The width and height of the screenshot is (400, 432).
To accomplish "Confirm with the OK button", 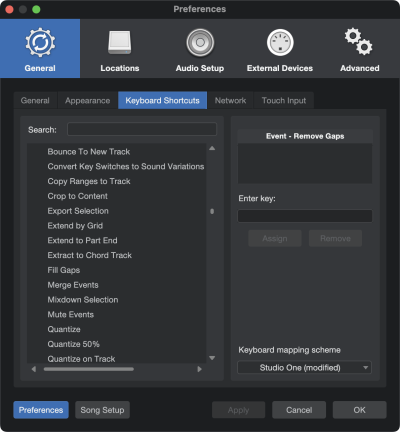I will (x=359, y=410).
